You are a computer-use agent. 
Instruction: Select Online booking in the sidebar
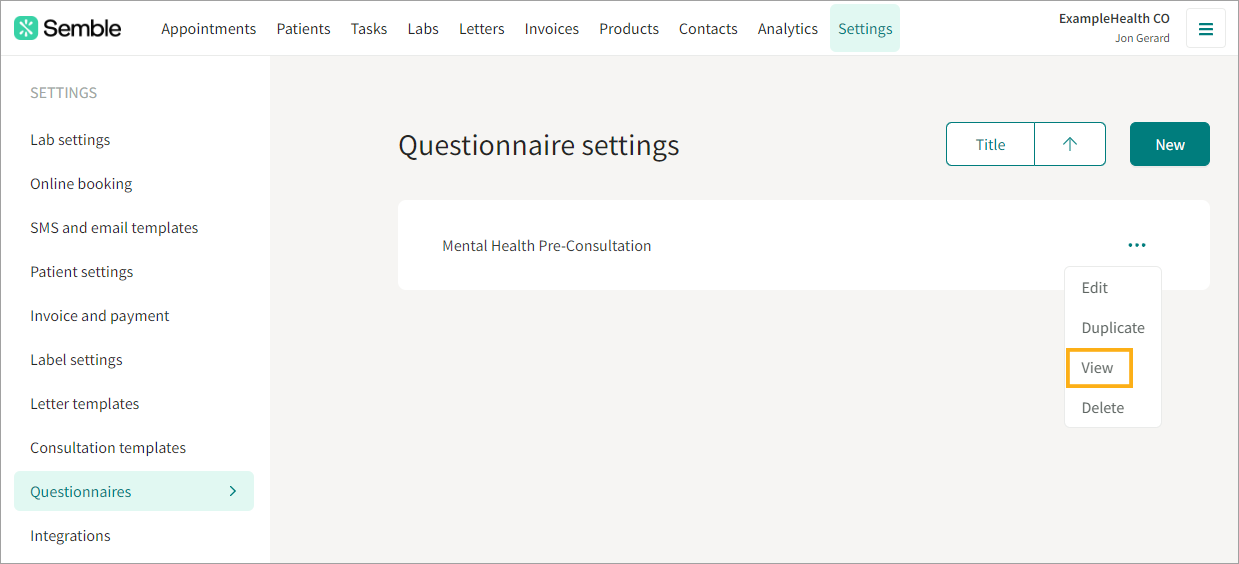[x=81, y=184]
